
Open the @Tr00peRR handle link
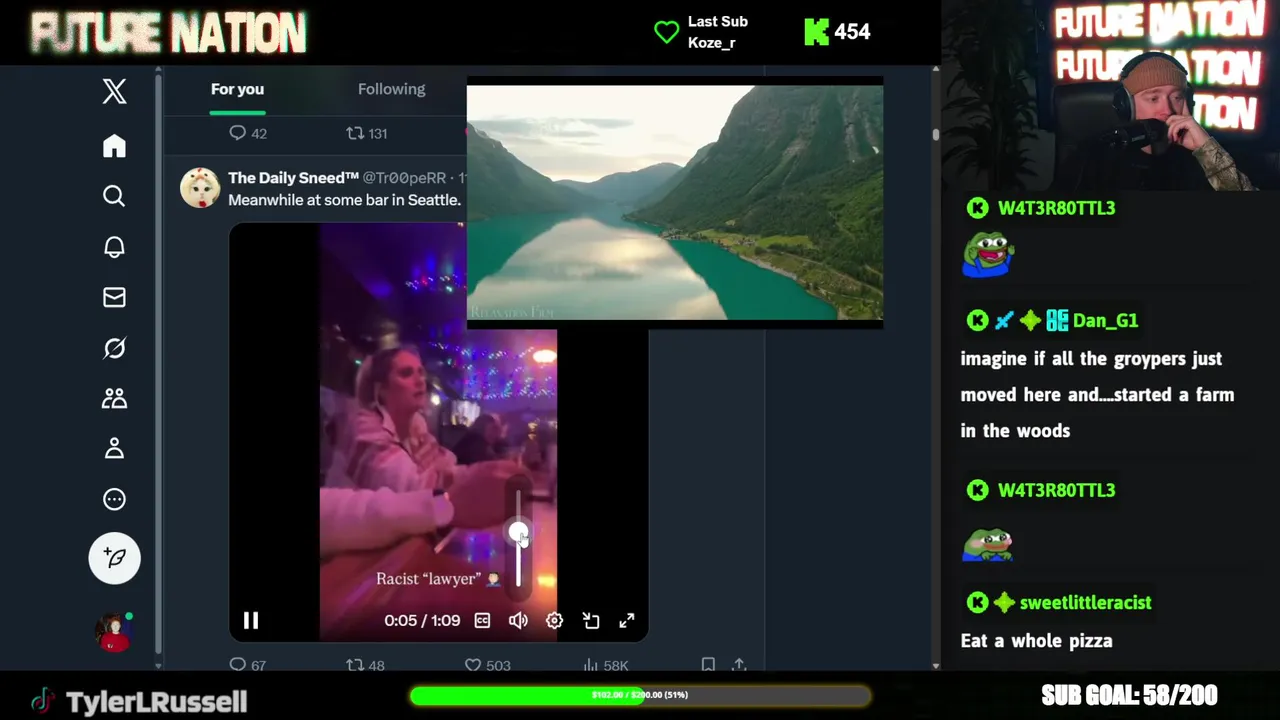(404, 177)
